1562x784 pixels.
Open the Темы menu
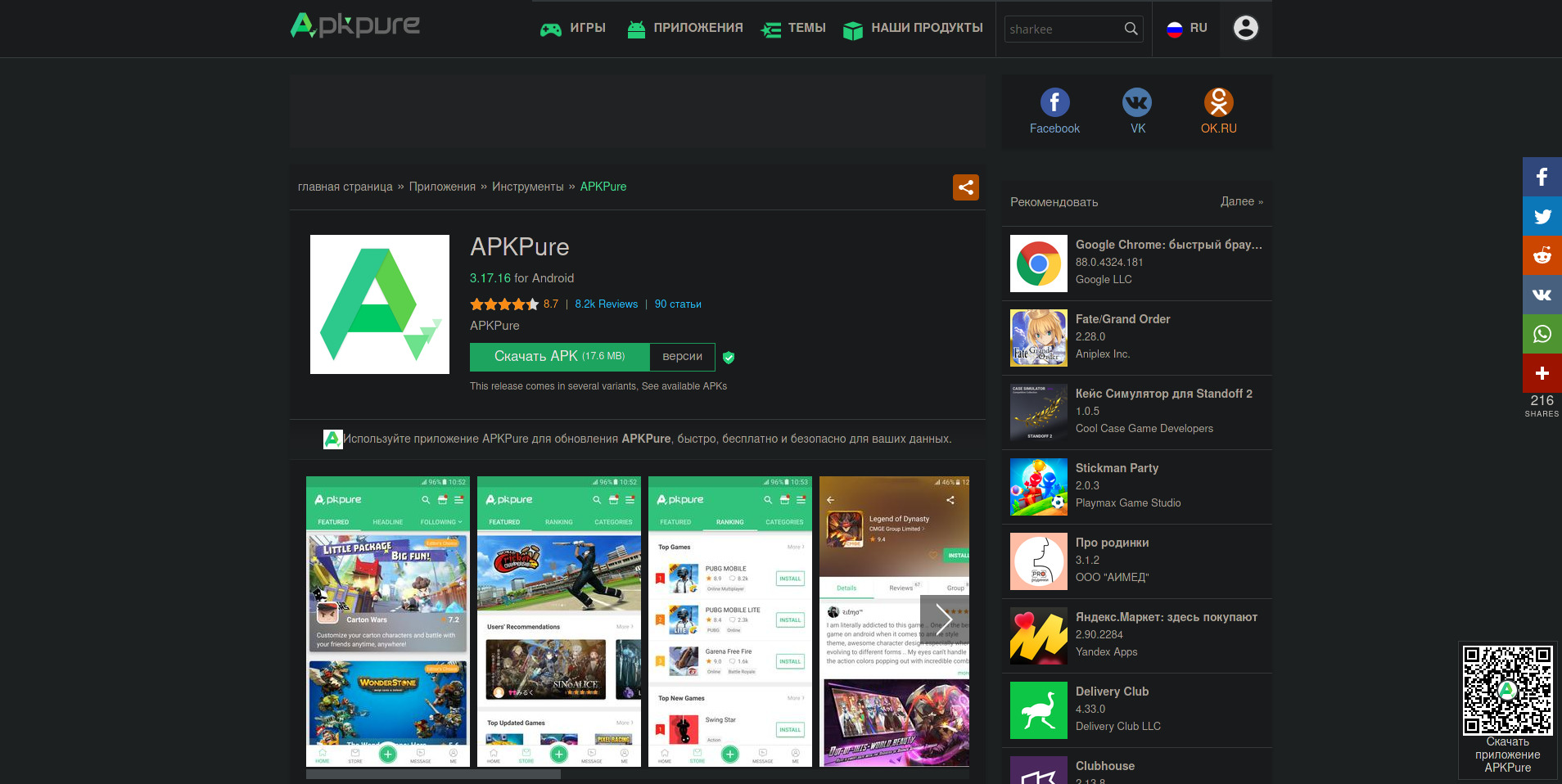793,28
